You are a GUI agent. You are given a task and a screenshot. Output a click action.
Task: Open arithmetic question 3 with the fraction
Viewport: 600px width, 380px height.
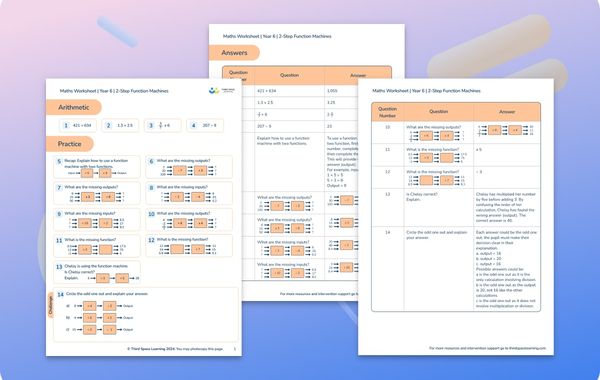point(163,126)
